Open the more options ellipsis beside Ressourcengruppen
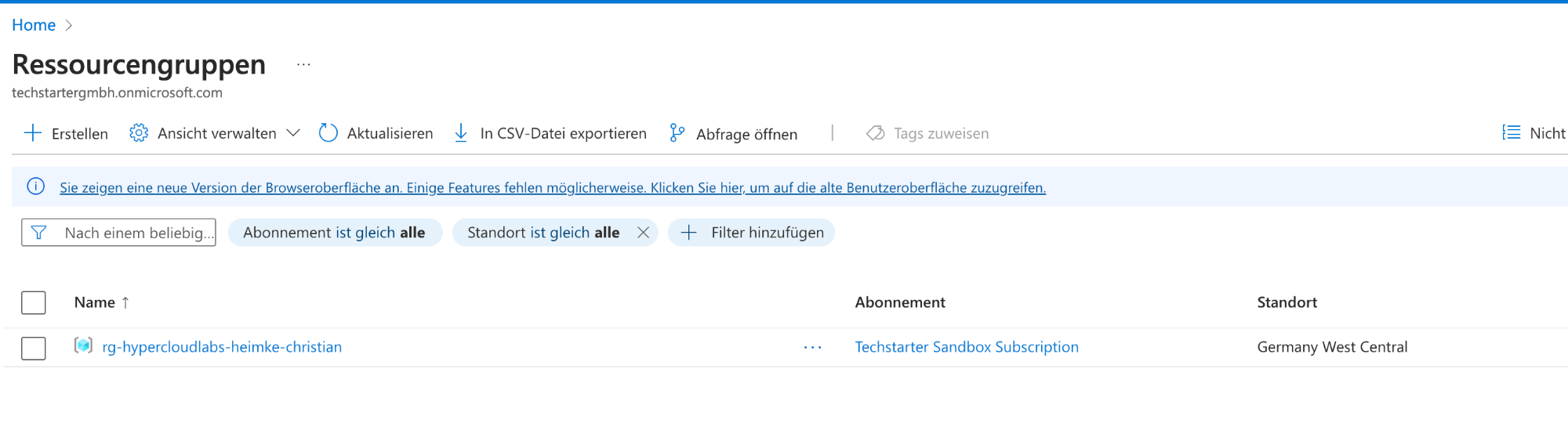 click(303, 65)
